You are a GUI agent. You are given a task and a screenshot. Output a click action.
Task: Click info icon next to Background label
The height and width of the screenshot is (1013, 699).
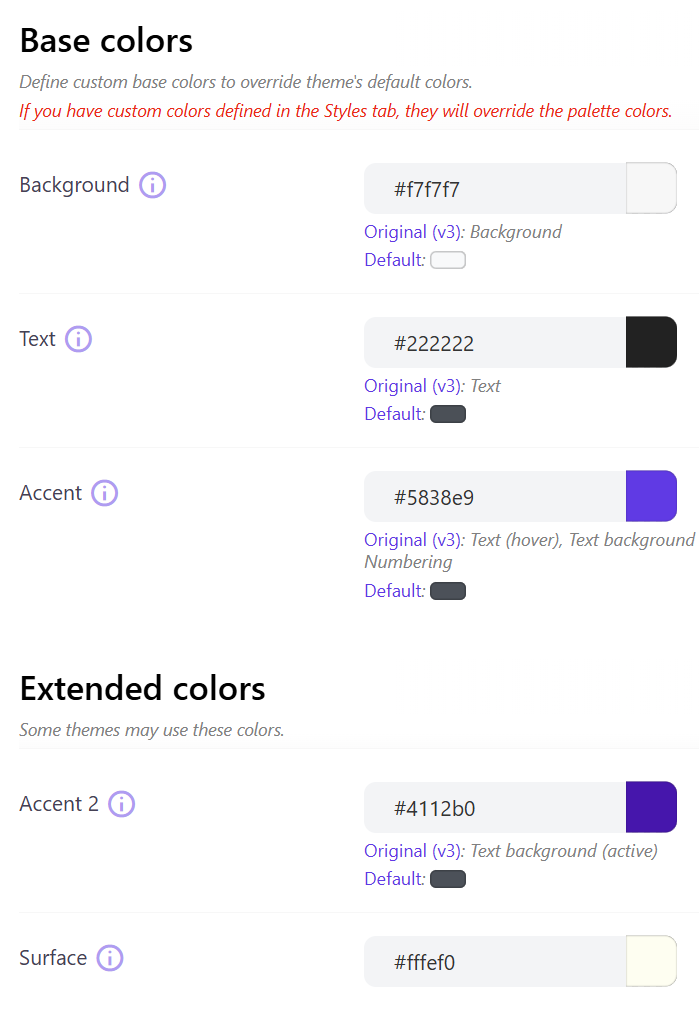tap(153, 185)
